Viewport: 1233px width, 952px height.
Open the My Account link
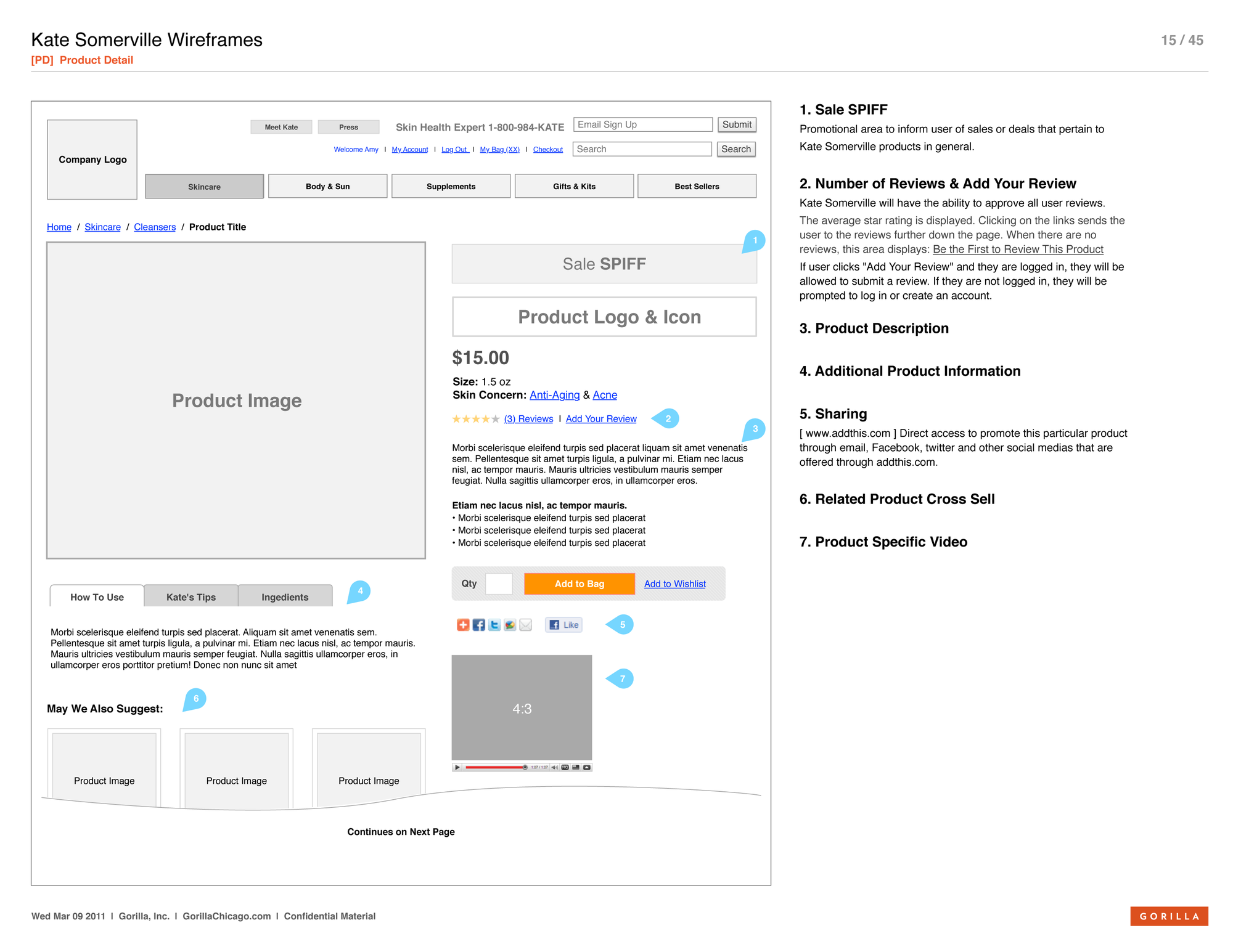coord(410,150)
